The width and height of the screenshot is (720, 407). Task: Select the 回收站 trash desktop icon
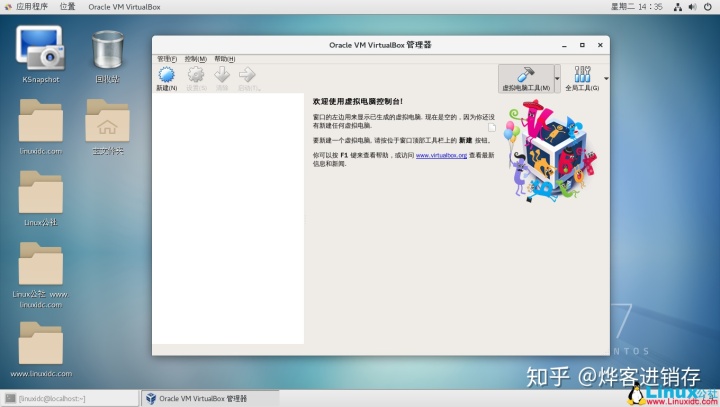[107, 57]
